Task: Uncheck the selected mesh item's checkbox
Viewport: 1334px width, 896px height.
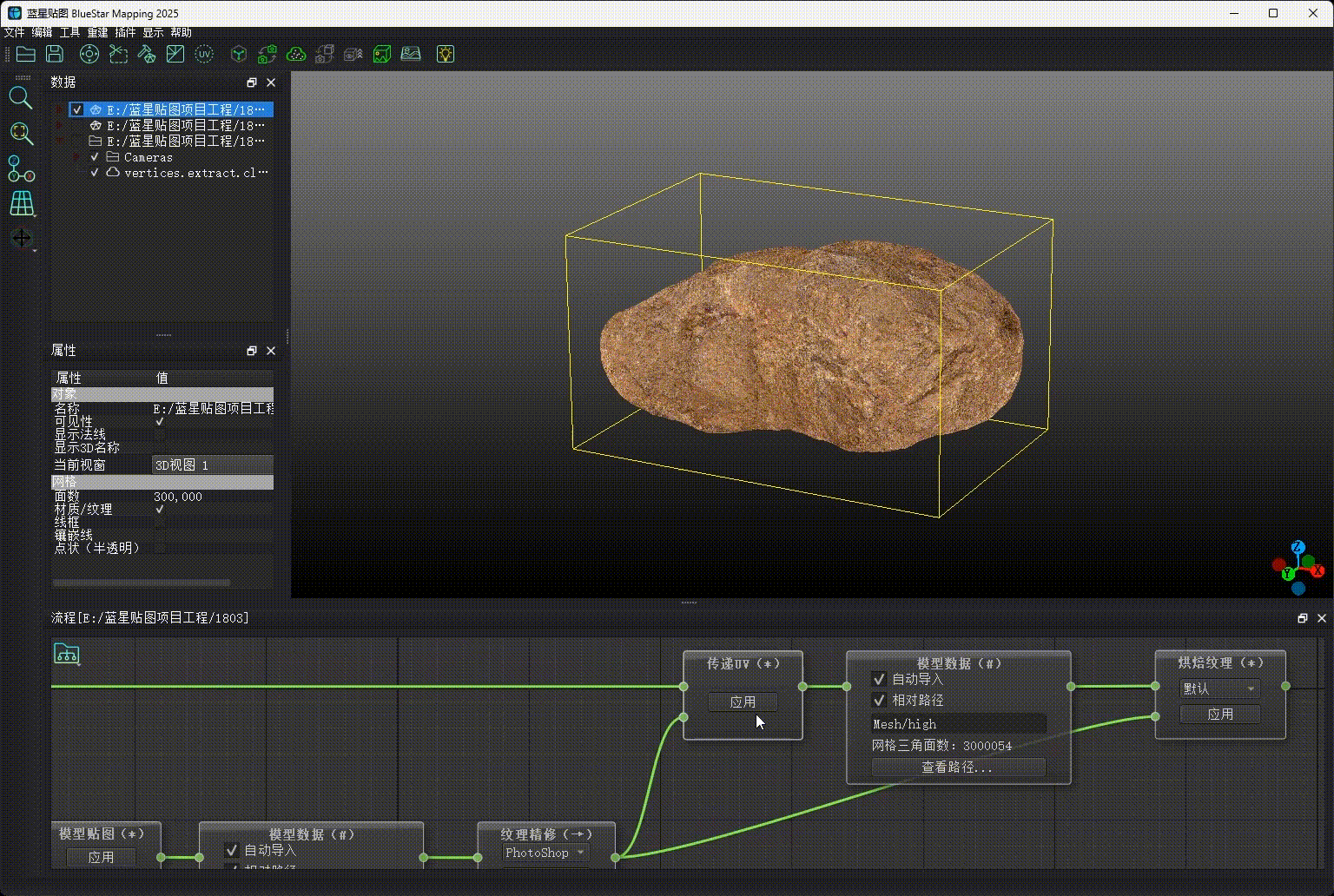Action: click(77, 109)
